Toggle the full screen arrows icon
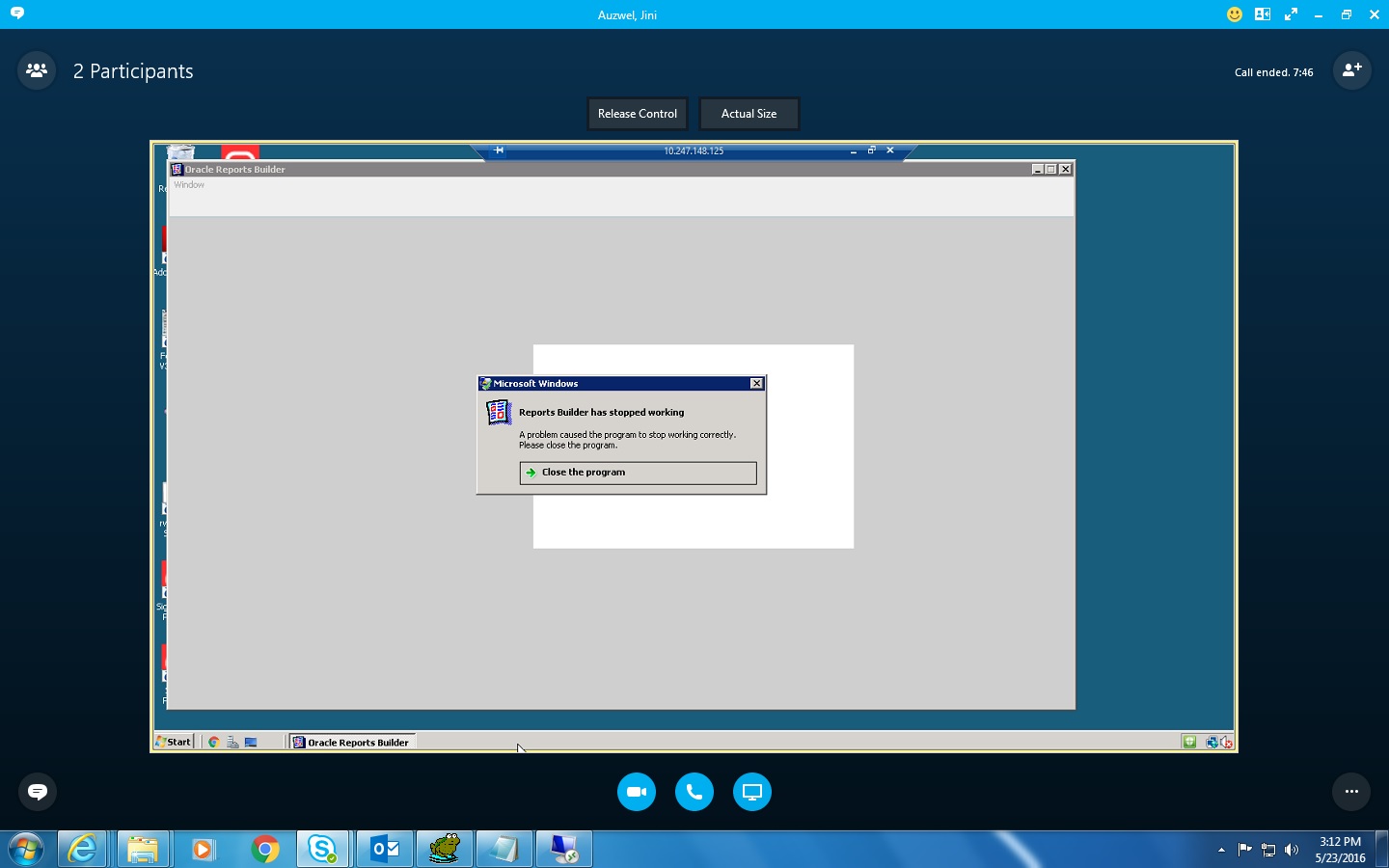Image resolution: width=1389 pixels, height=868 pixels. click(1291, 14)
